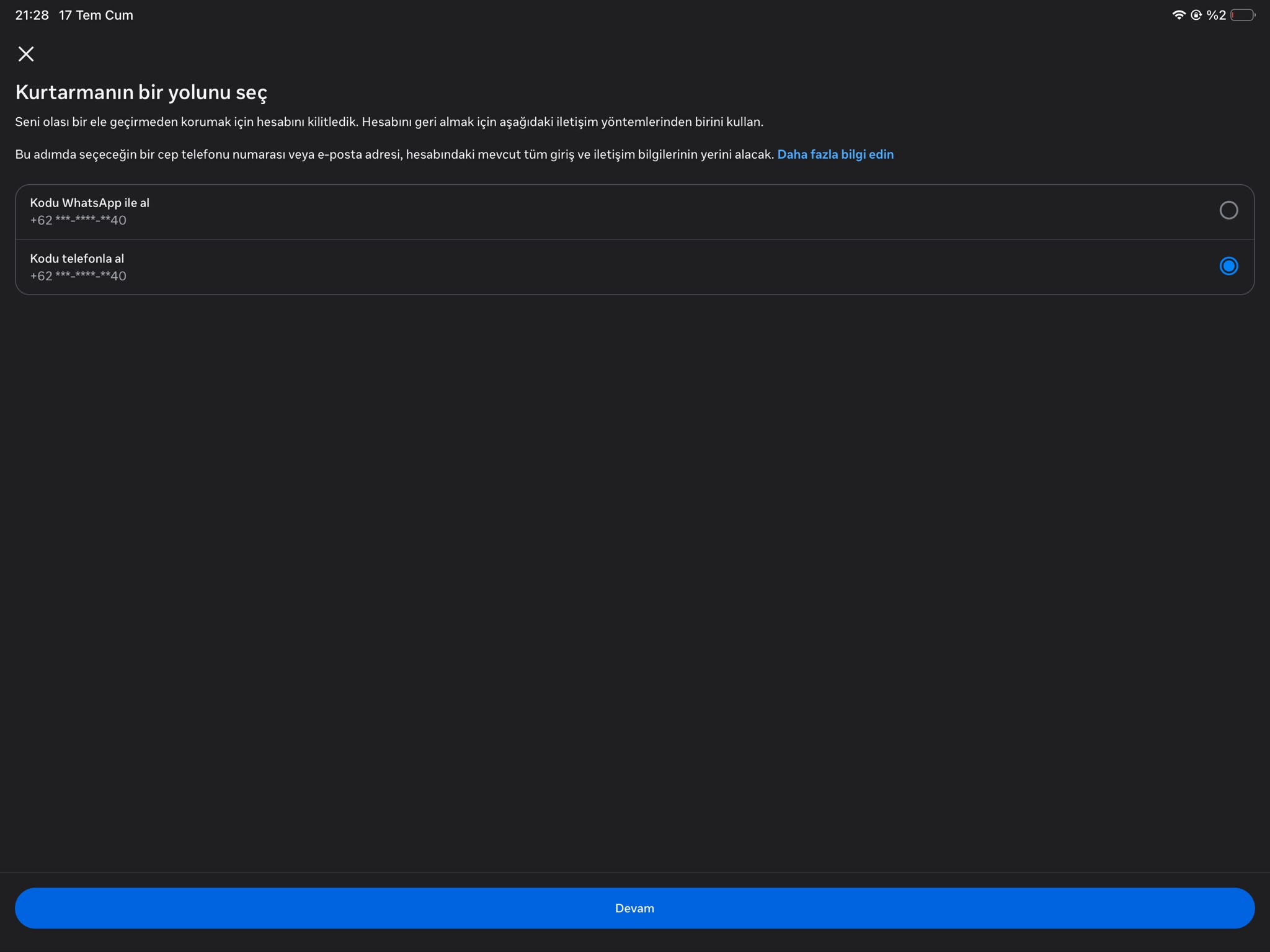Viewport: 1270px width, 952px height.
Task: Select the WhatsApp code radio button
Action: coord(1228,210)
